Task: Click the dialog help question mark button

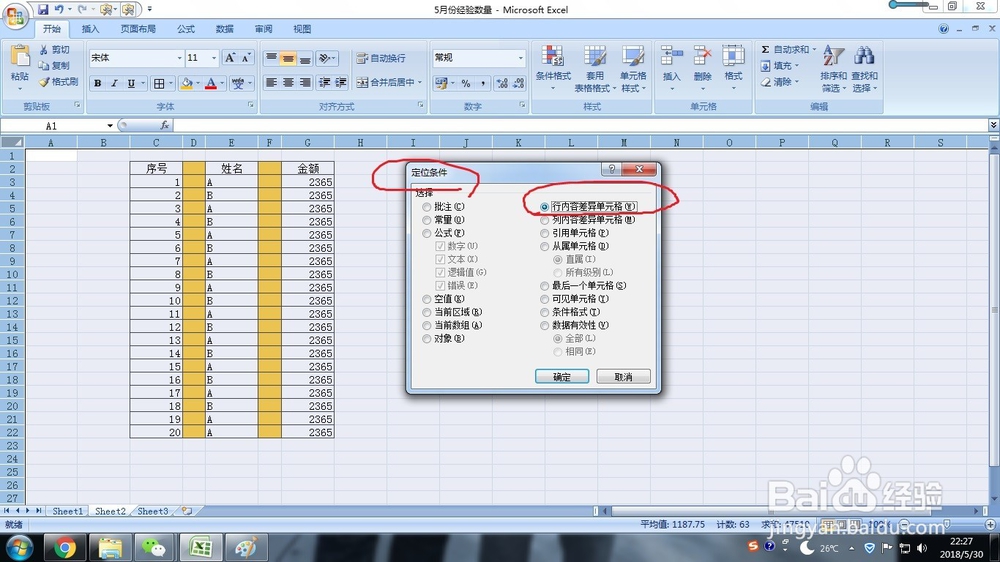Action: [x=611, y=169]
